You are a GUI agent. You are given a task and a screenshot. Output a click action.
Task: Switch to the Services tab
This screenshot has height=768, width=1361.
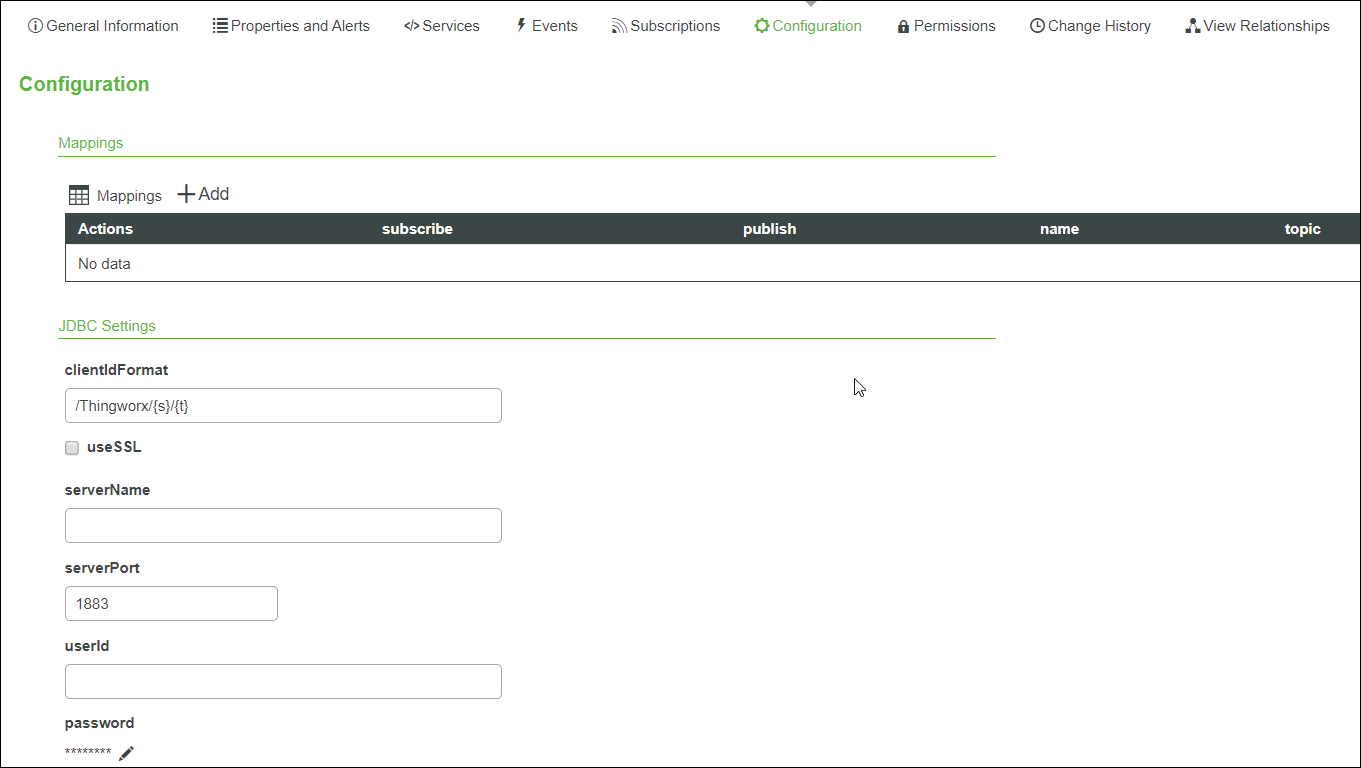pyautogui.click(x=441, y=26)
